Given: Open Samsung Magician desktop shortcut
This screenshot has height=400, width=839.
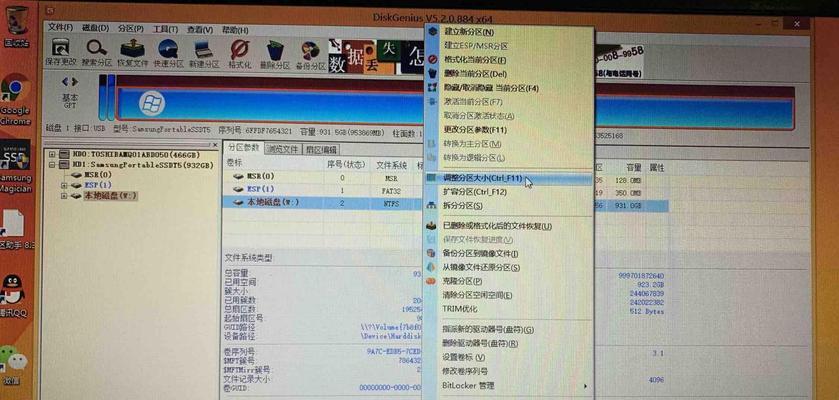Looking at the screenshot, I should 15,167.
